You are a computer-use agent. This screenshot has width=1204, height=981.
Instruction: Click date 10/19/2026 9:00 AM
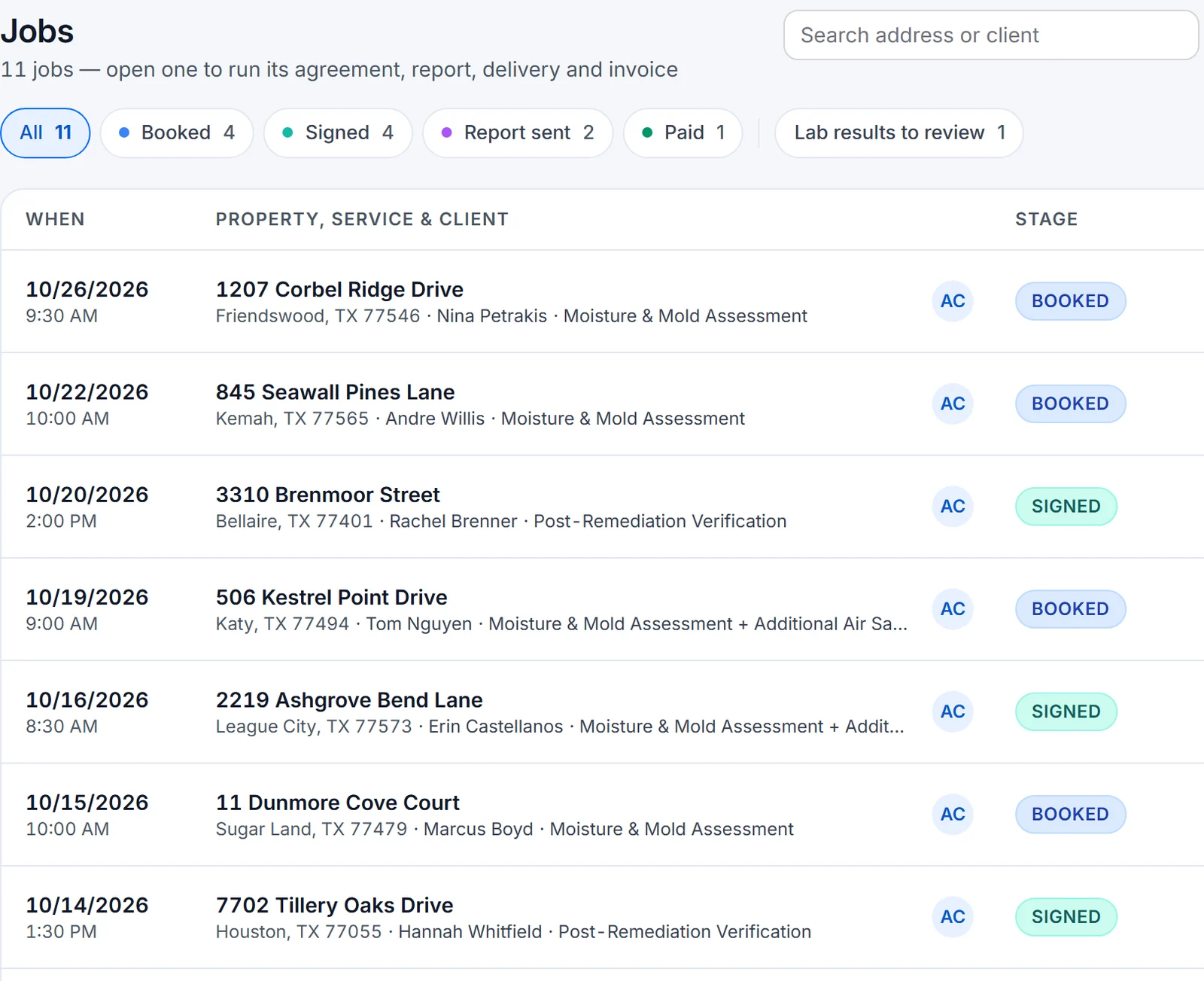point(87,610)
